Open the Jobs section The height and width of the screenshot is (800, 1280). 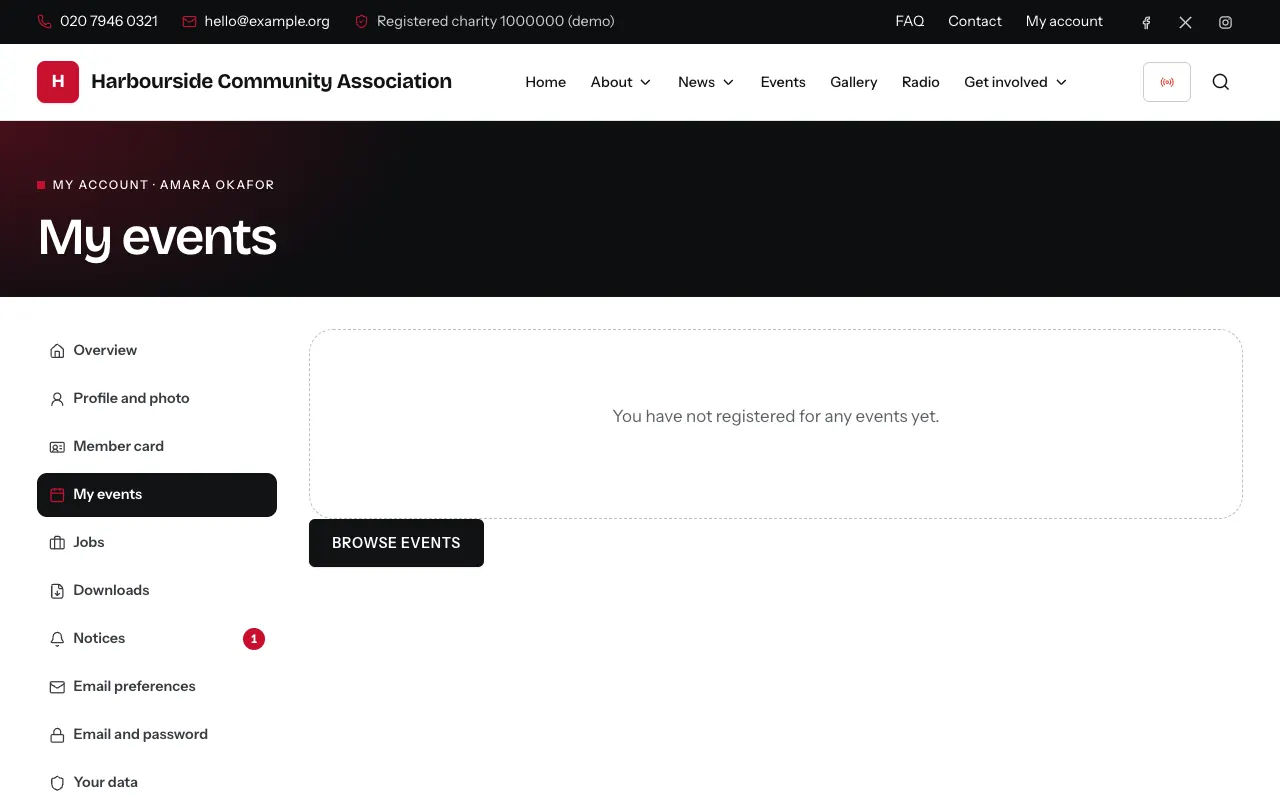(157, 543)
